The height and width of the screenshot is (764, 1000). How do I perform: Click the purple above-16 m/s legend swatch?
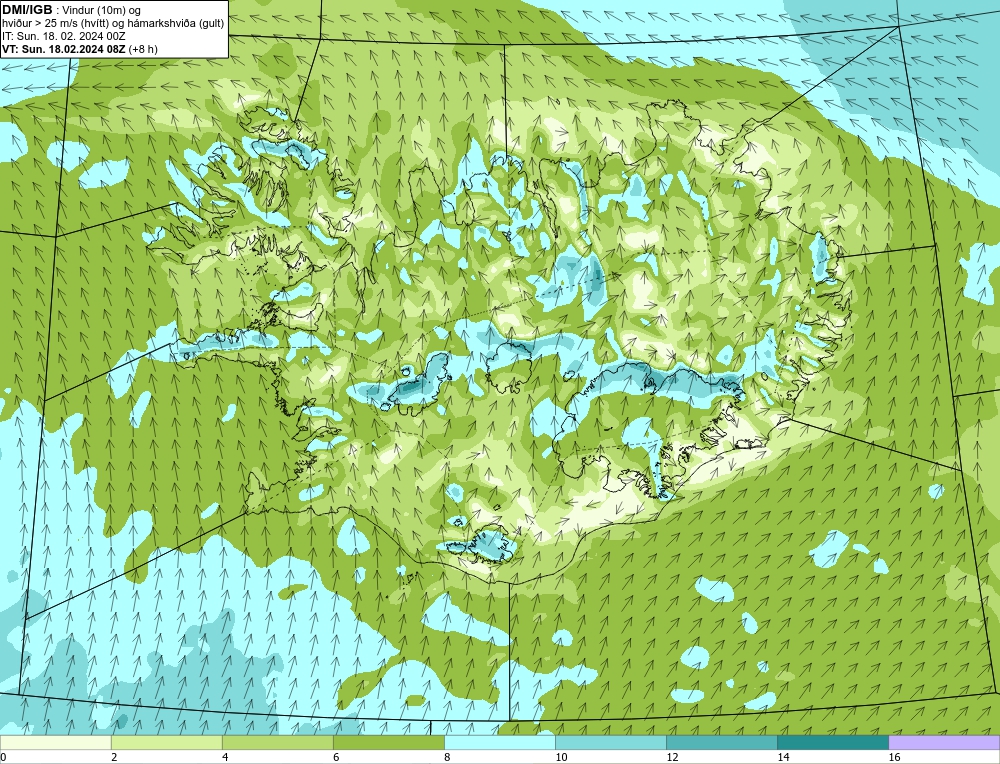[944, 742]
